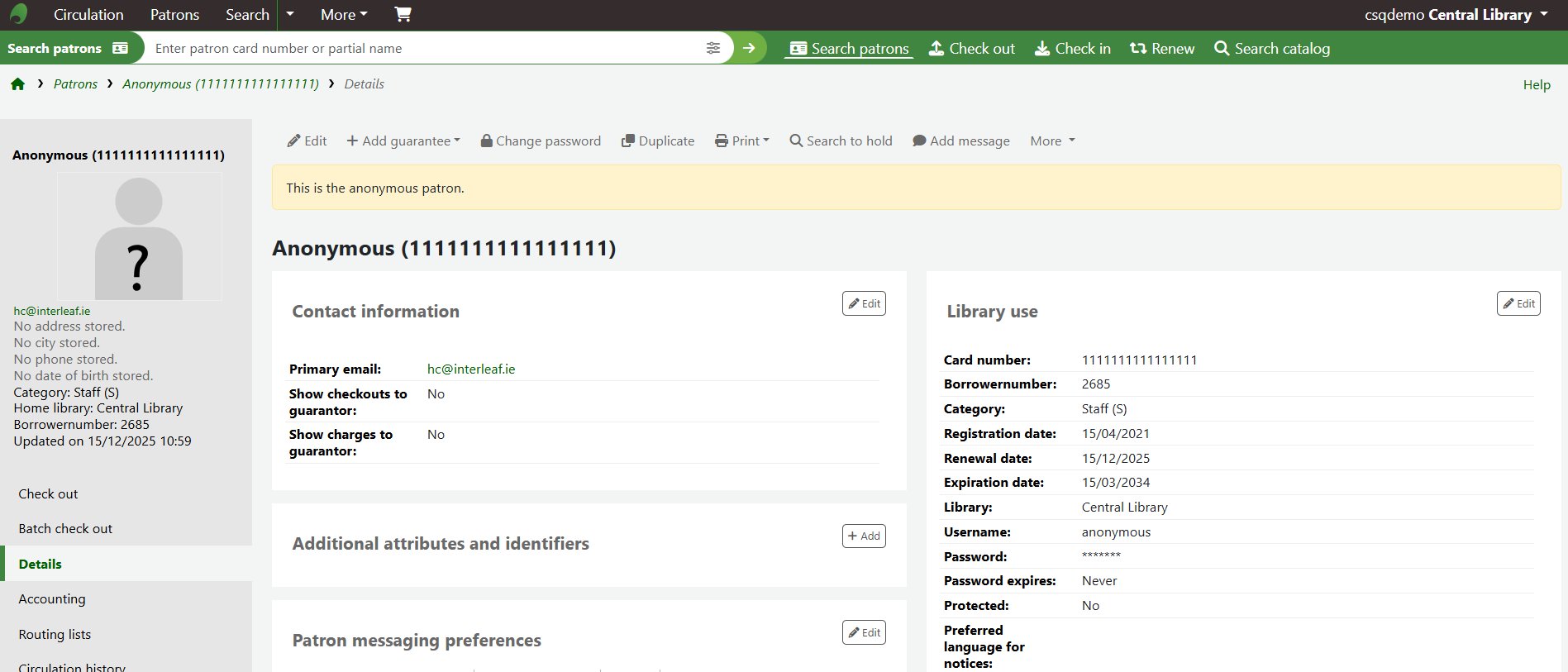This screenshot has width=1568, height=672.
Task: Select Search catalog in green bar
Action: click(x=1272, y=48)
